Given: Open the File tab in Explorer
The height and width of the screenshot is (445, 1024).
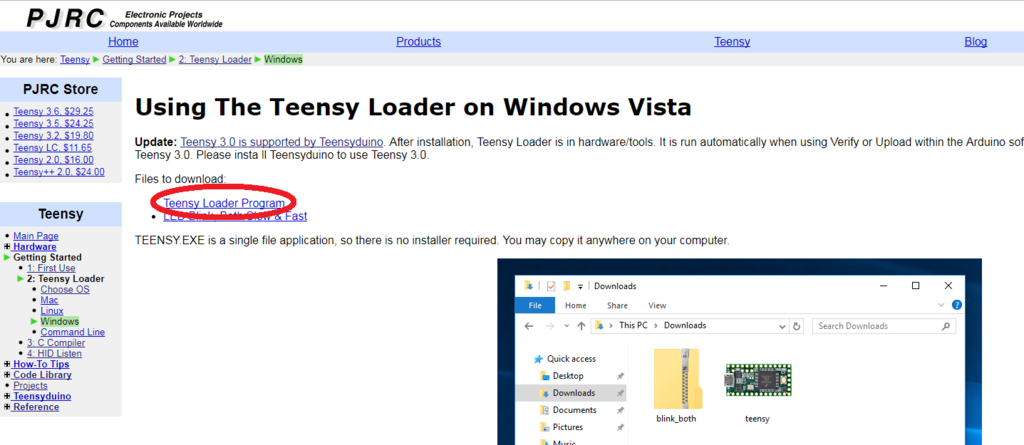Looking at the screenshot, I should pos(535,305).
